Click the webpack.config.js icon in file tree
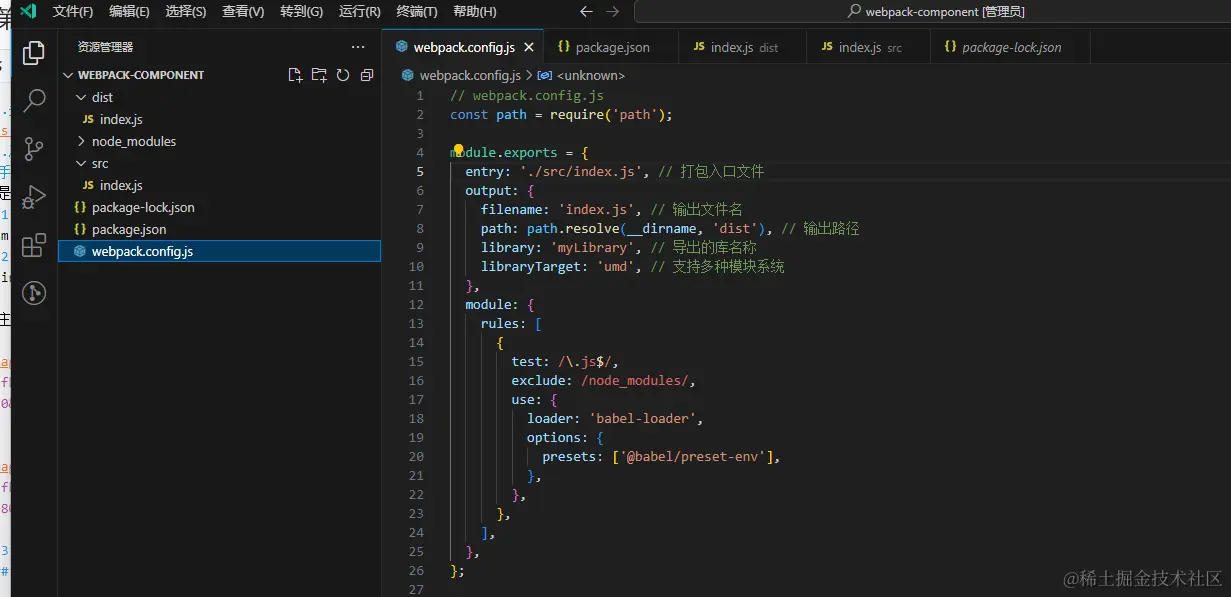Viewport: 1231px width, 597px height. [x=80, y=251]
